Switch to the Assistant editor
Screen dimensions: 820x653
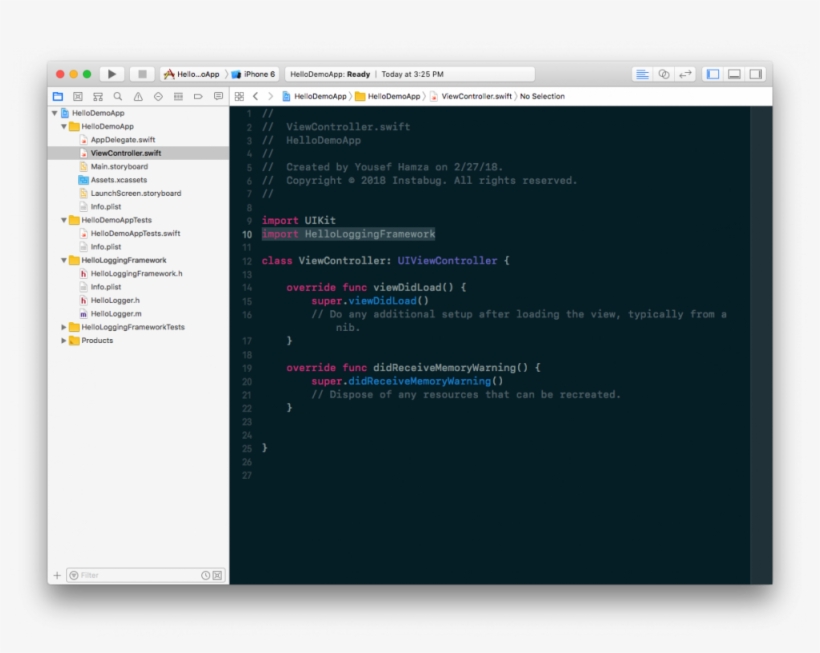[x=664, y=74]
